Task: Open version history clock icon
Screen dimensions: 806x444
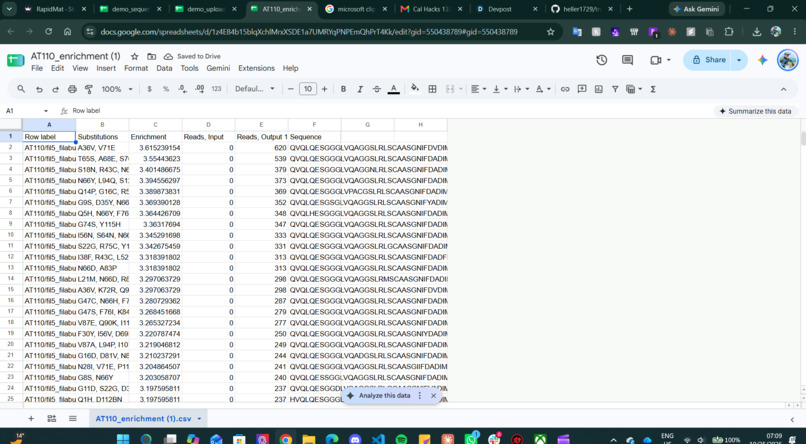Action: point(601,60)
